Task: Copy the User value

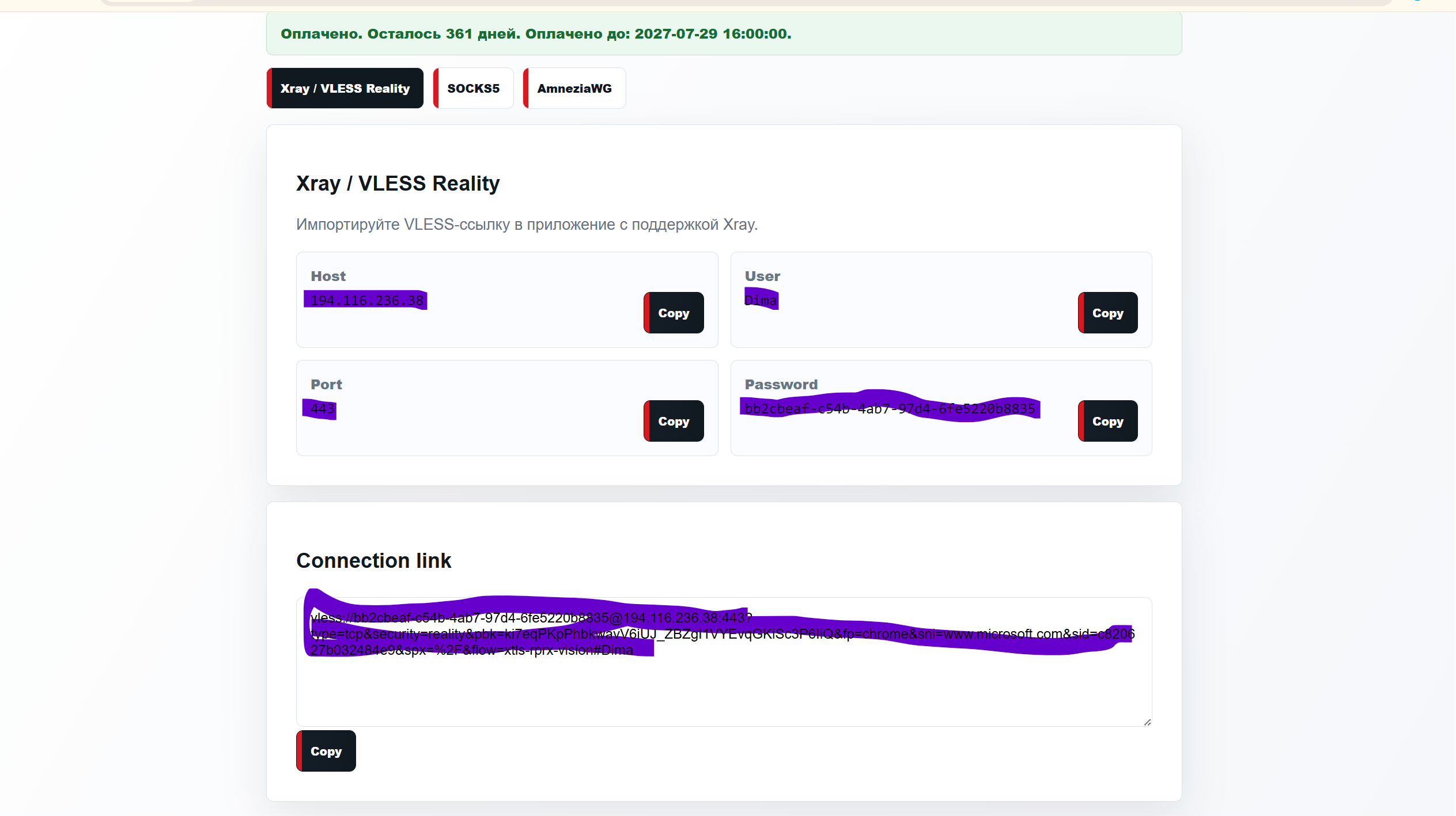Action: pyautogui.click(x=1107, y=313)
